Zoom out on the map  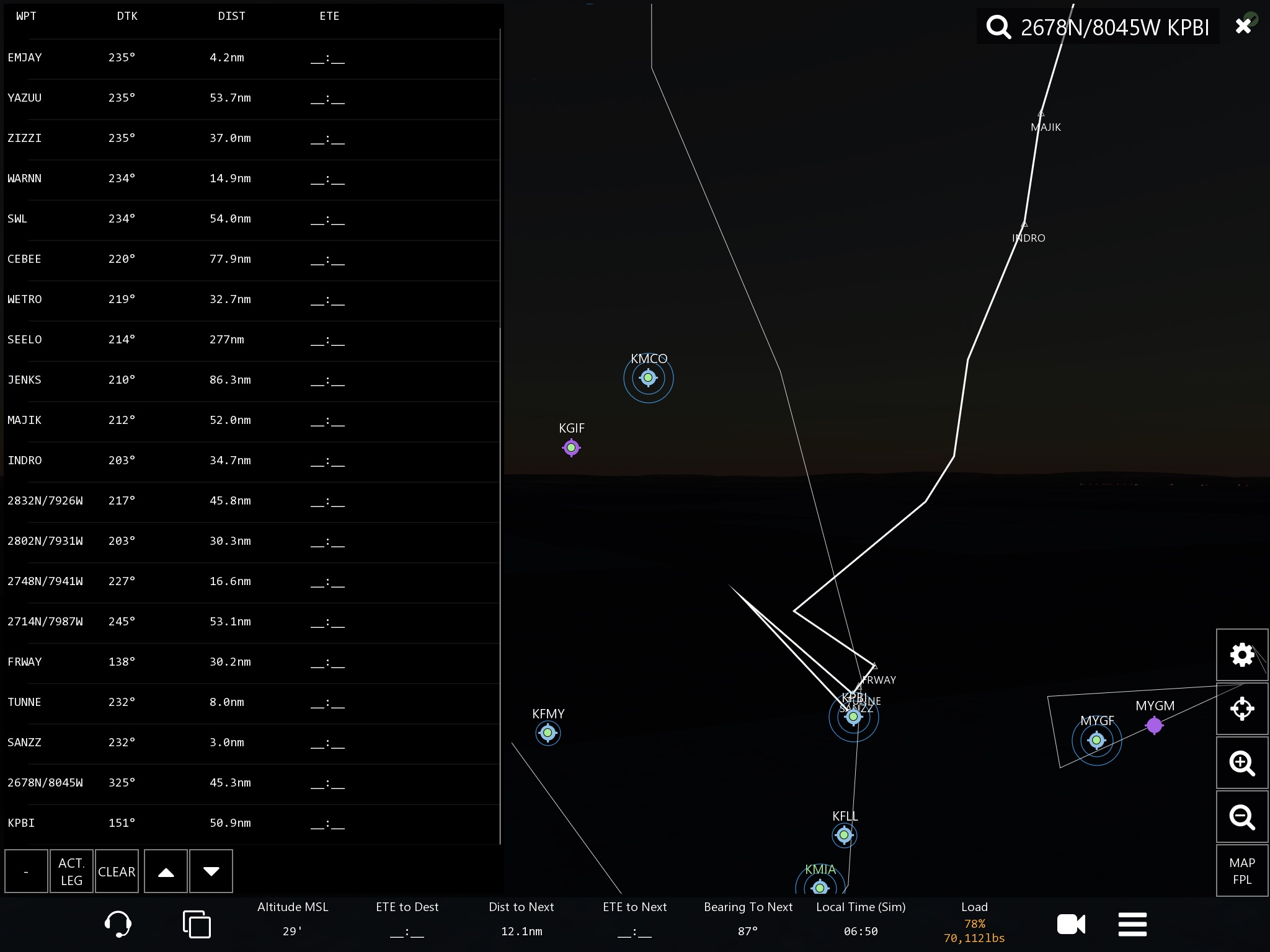tap(1241, 817)
